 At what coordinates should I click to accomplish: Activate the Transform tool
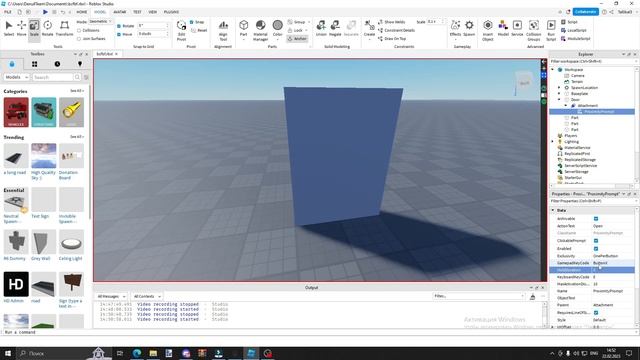[64, 28]
